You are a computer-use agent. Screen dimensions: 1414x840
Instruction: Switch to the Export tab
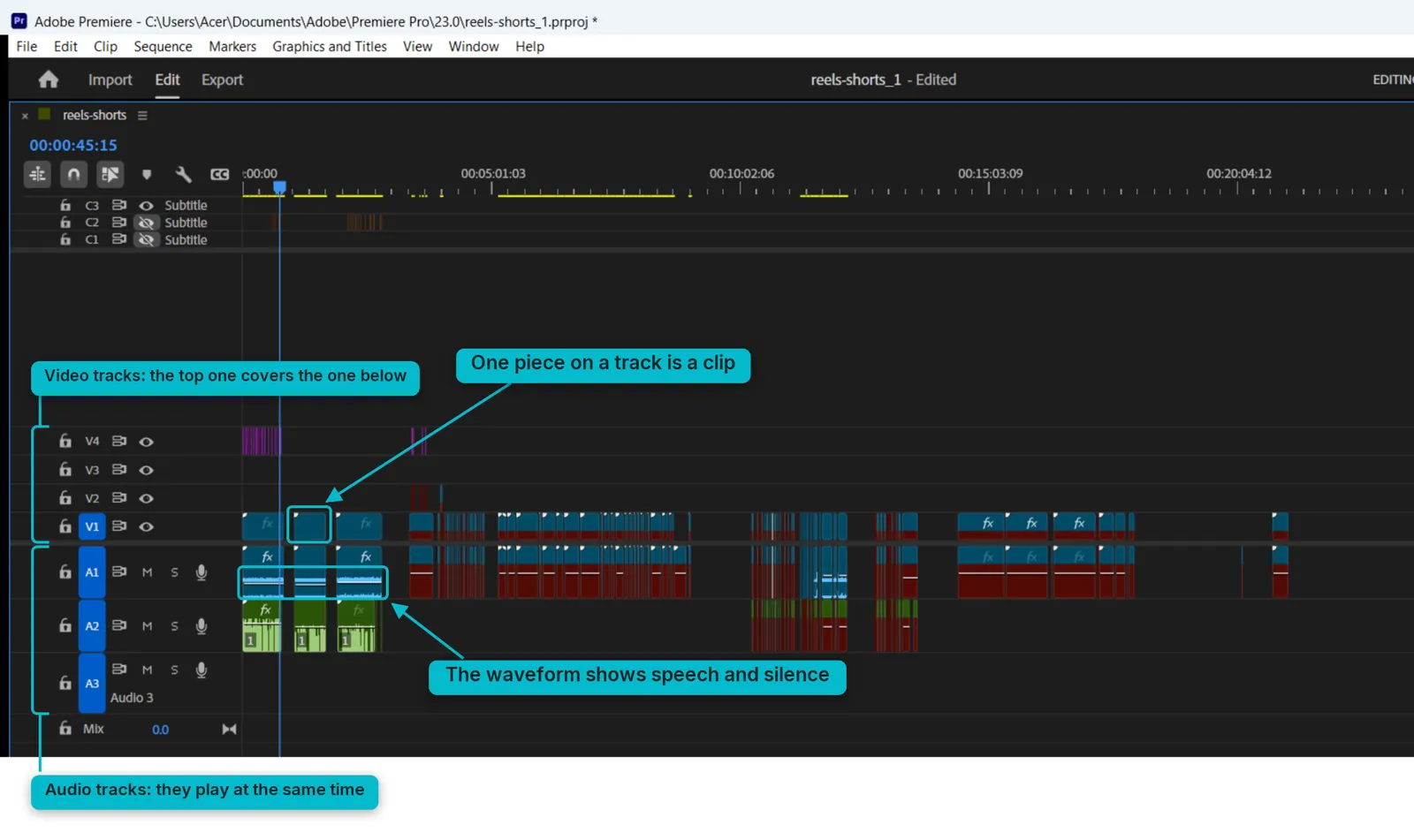click(222, 79)
